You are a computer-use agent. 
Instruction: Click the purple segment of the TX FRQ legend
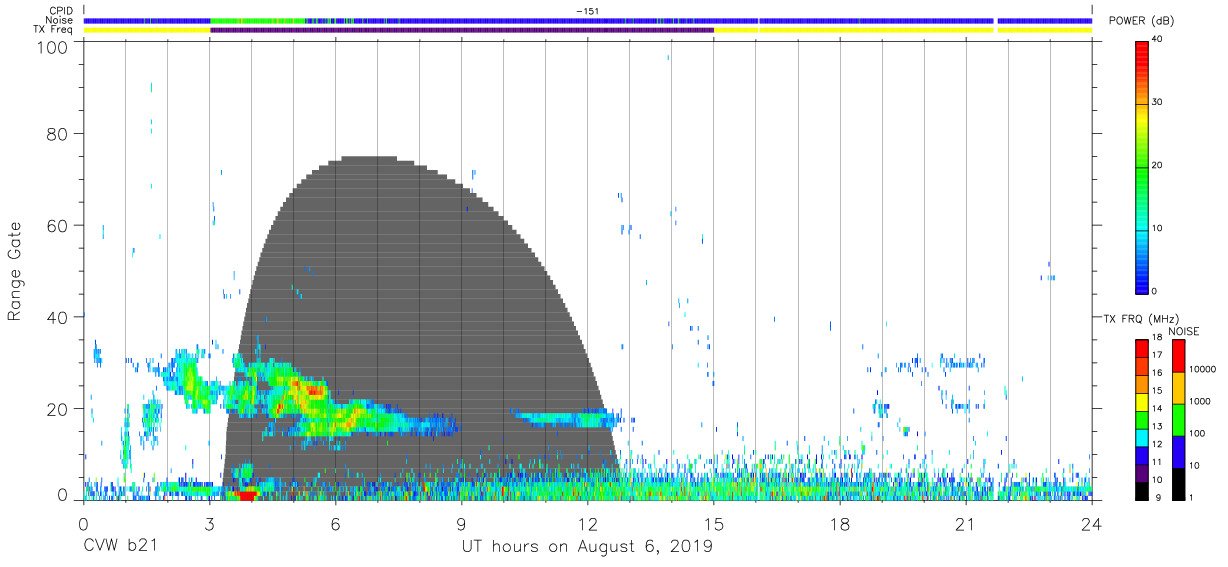[x=1142, y=471]
